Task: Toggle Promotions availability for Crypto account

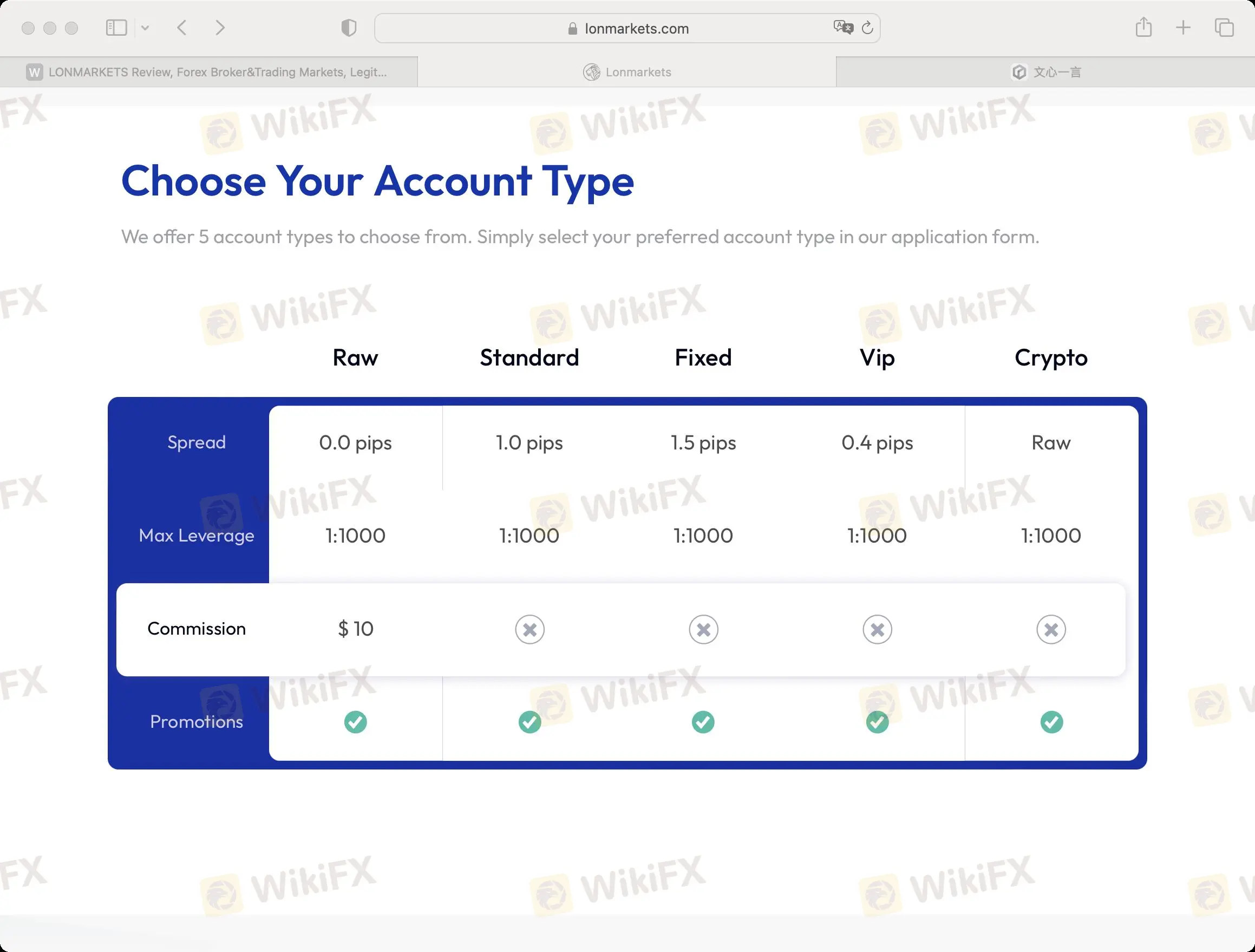Action: pos(1050,721)
